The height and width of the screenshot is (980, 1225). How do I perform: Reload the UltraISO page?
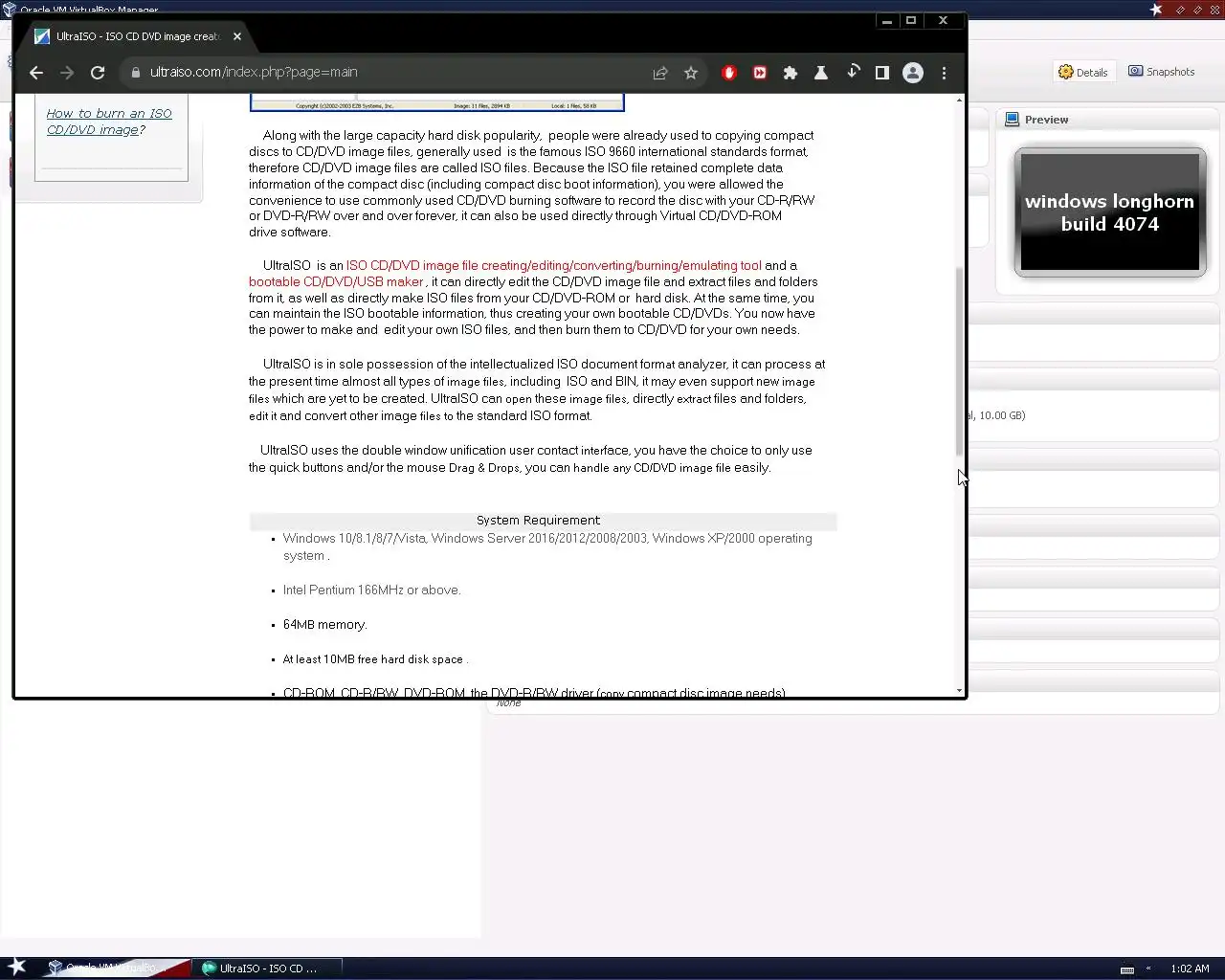[98, 73]
